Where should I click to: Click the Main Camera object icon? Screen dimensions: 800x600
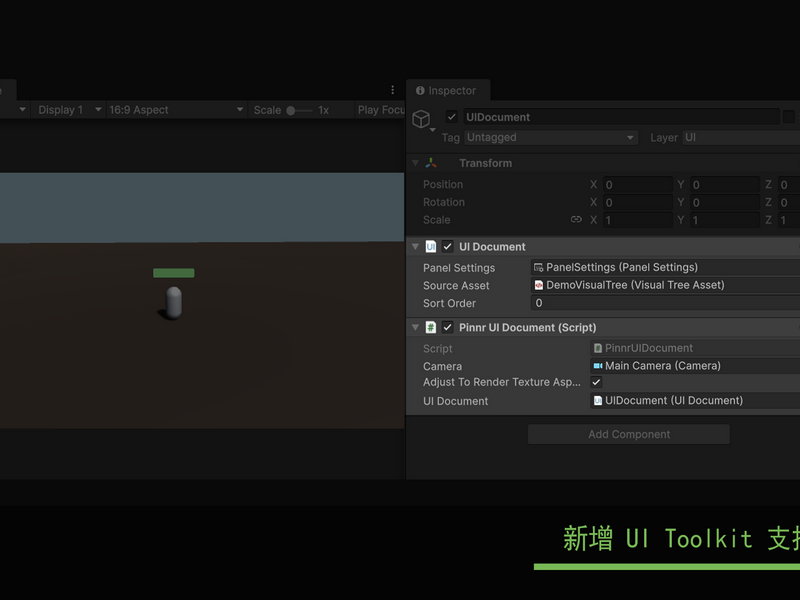click(598, 366)
